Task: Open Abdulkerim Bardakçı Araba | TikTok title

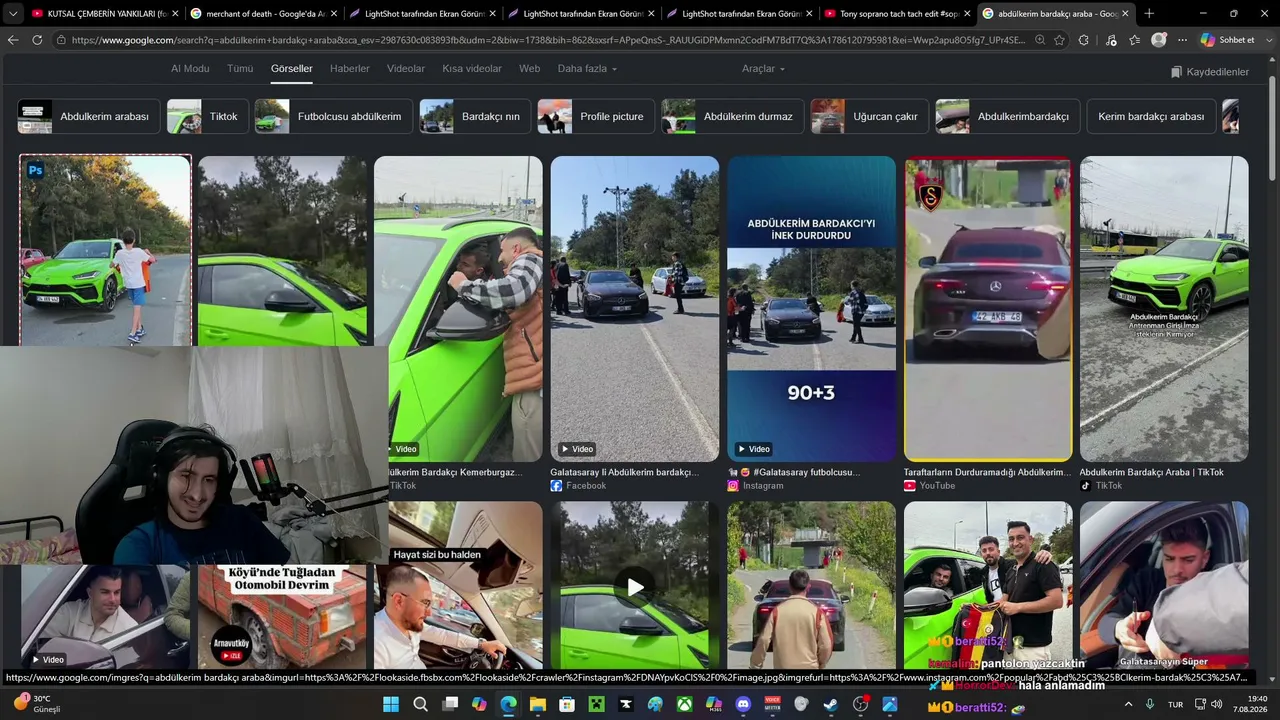Action: (x=1152, y=472)
